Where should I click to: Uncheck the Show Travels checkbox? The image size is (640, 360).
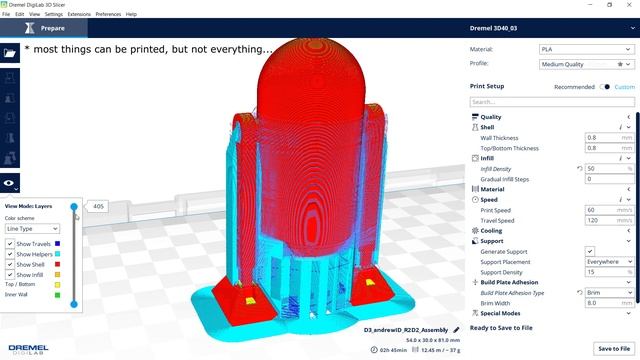tap(10, 244)
